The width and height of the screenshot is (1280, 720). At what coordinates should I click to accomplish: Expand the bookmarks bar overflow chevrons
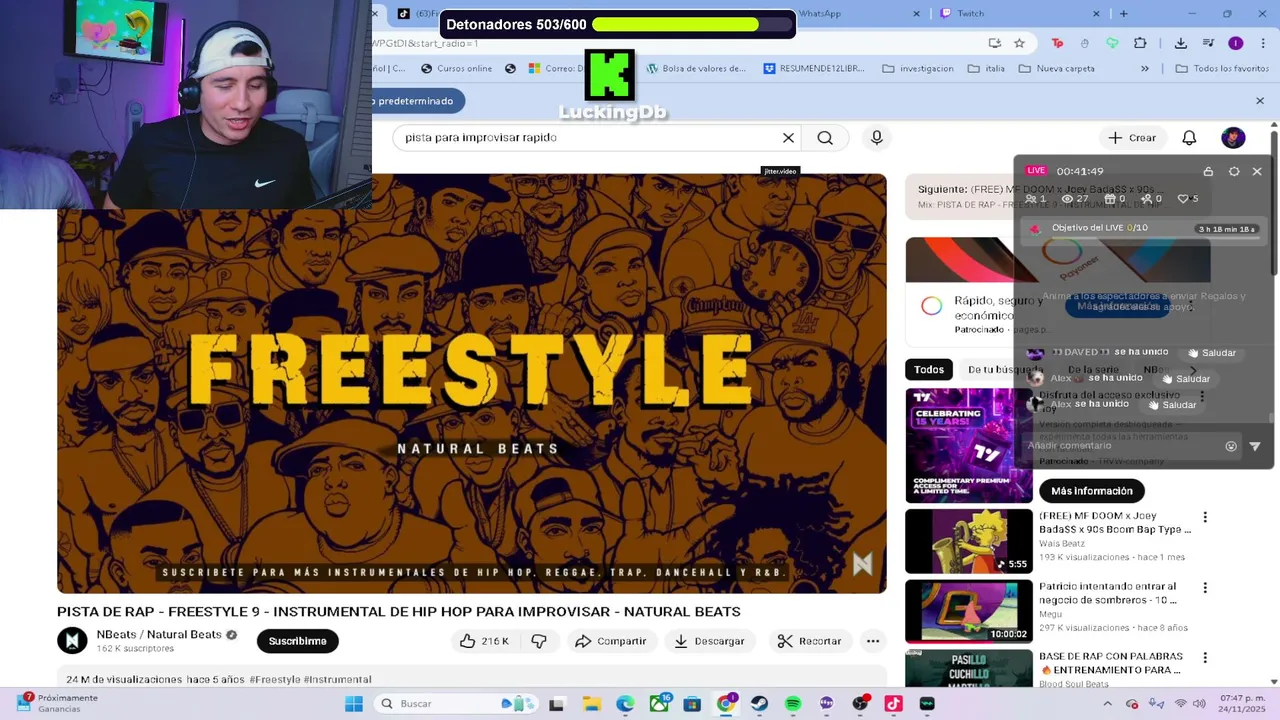pos(1145,69)
